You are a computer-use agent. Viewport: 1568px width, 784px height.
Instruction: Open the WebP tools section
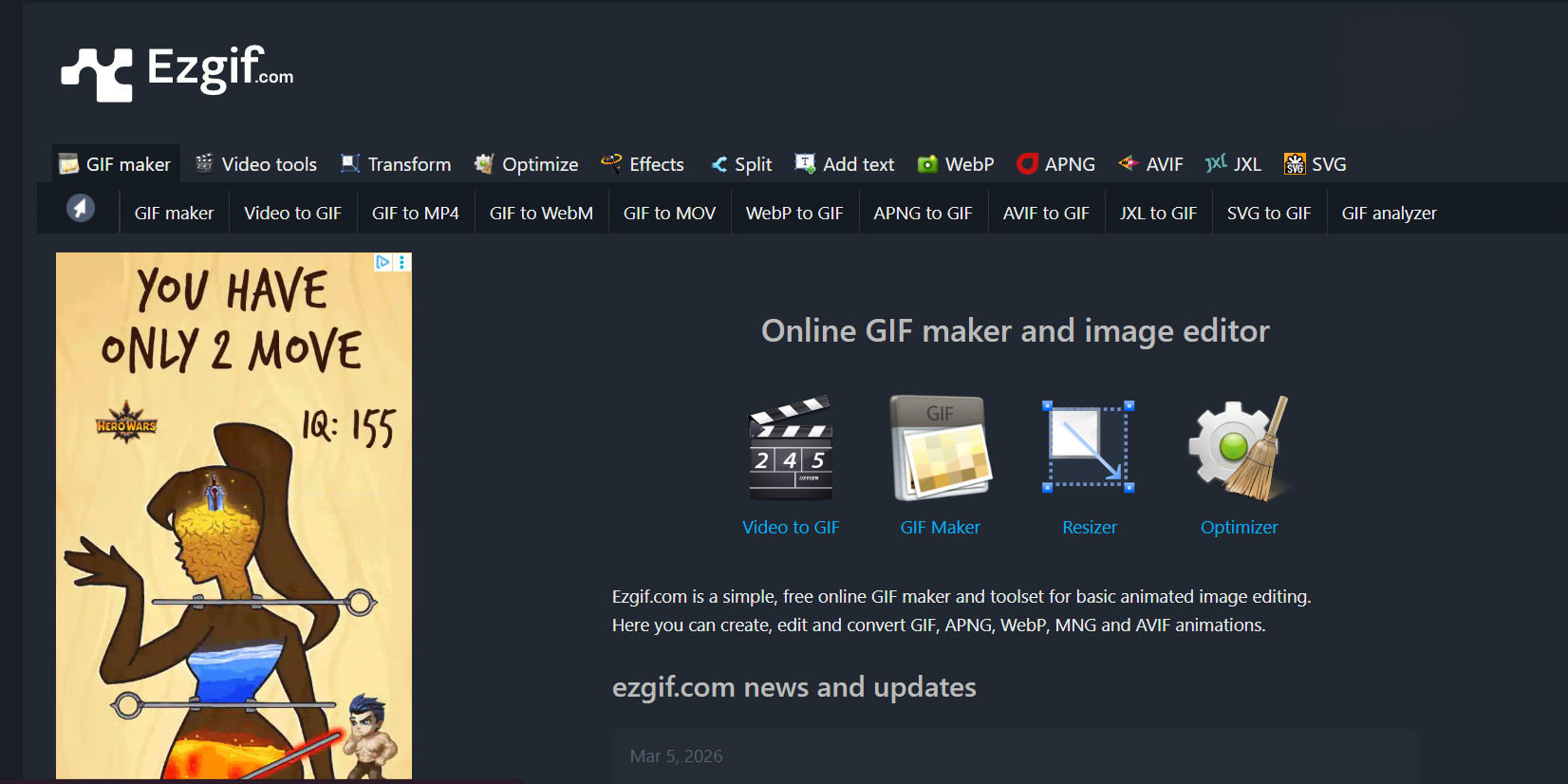(x=956, y=164)
